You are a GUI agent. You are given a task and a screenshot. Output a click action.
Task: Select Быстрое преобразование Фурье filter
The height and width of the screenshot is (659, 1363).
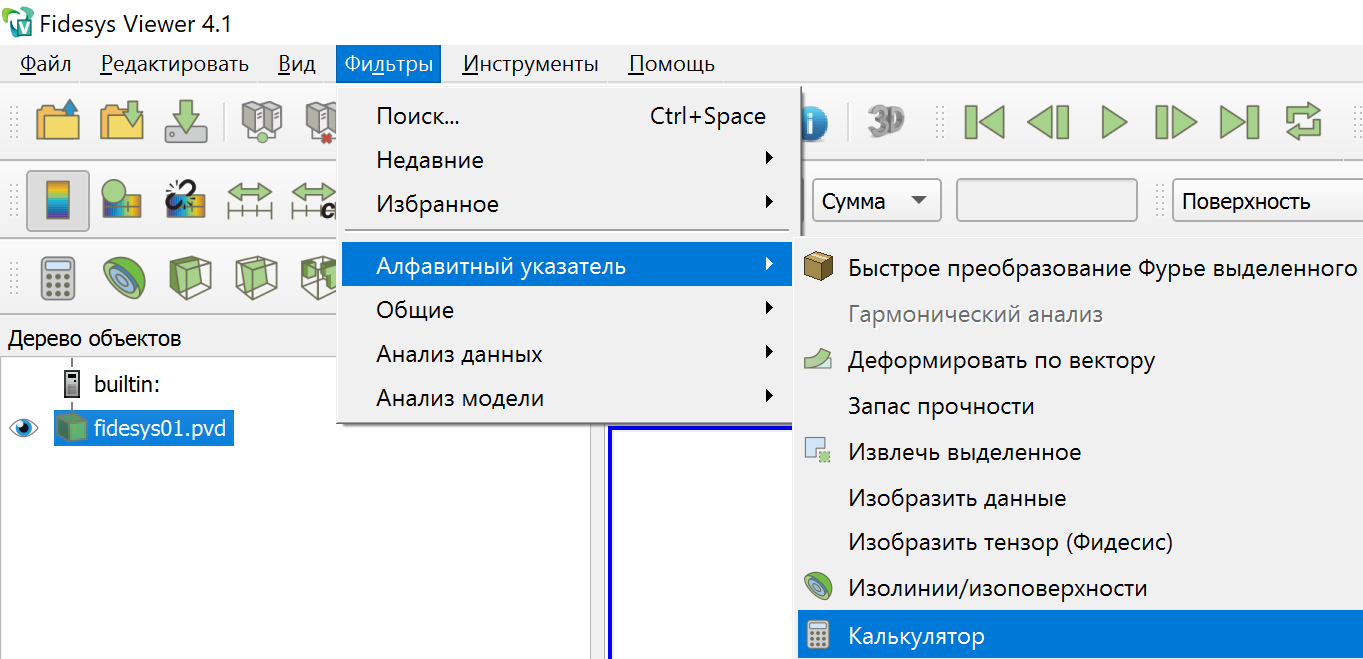(1080, 268)
